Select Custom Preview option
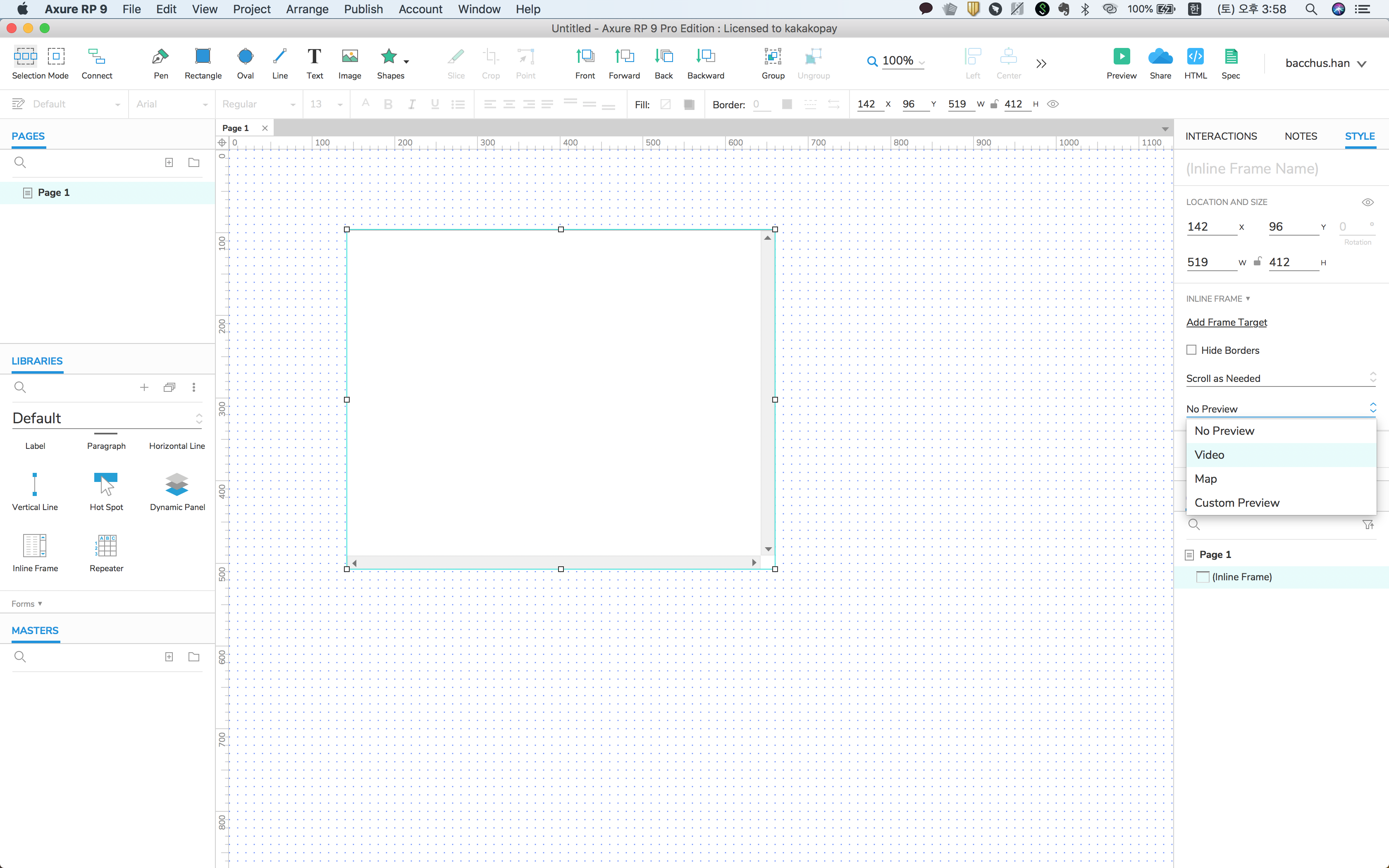Image resolution: width=1389 pixels, height=868 pixels. [1237, 503]
